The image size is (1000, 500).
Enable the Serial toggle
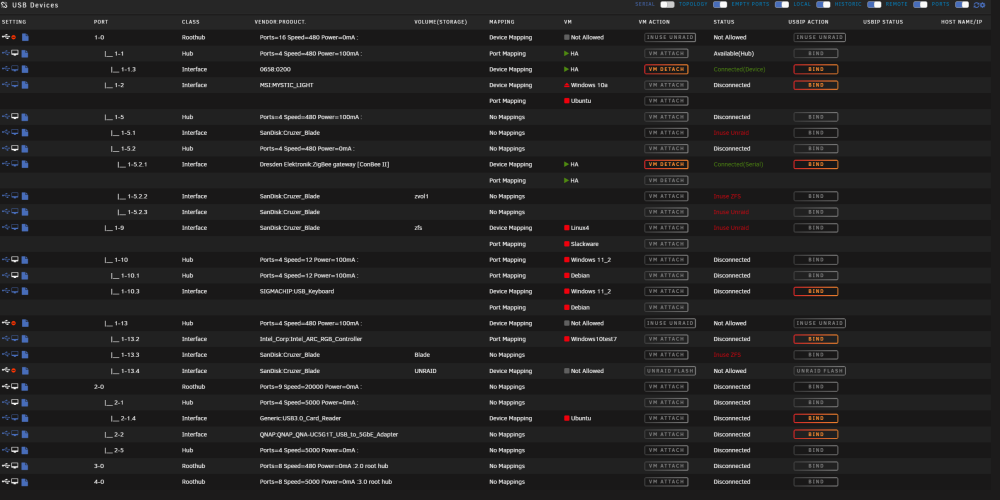click(667, 4)
